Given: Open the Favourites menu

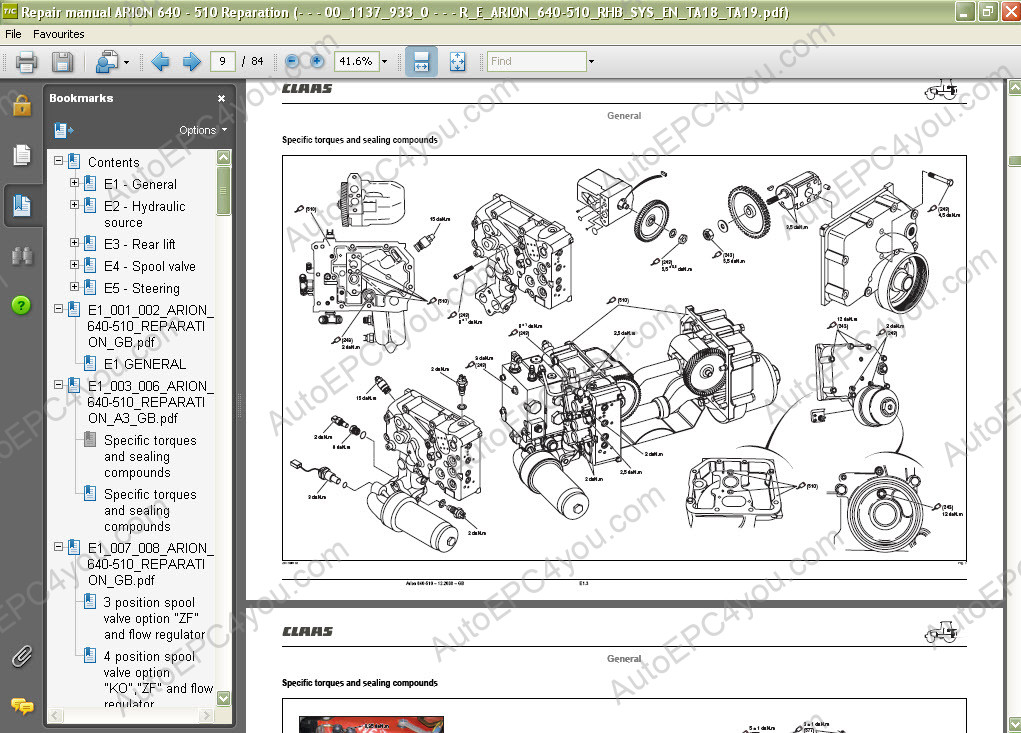Looking at the screenshot, I should (x=58, y=34).
